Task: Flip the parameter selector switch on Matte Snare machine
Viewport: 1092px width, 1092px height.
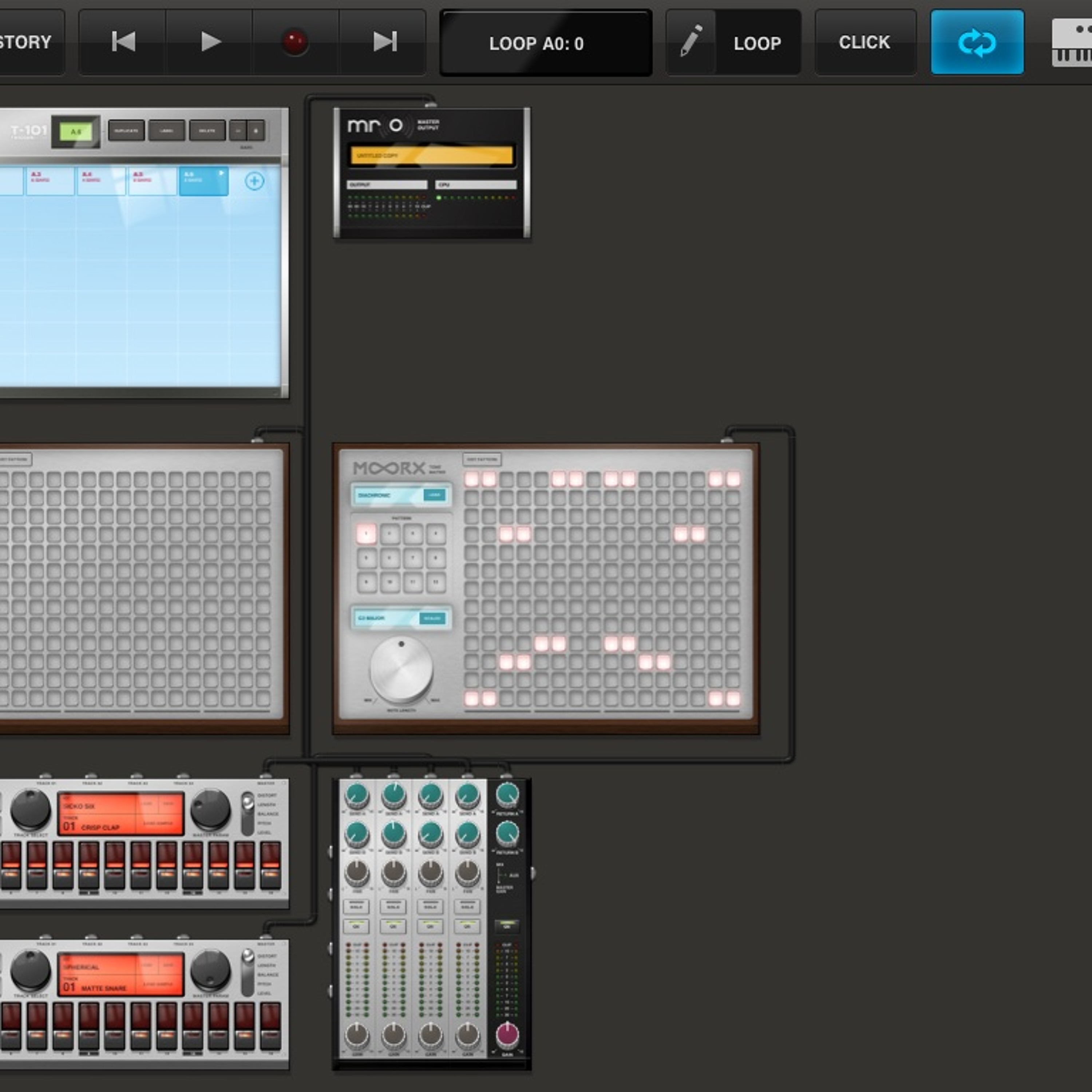Action: click(x=248, y=975)
